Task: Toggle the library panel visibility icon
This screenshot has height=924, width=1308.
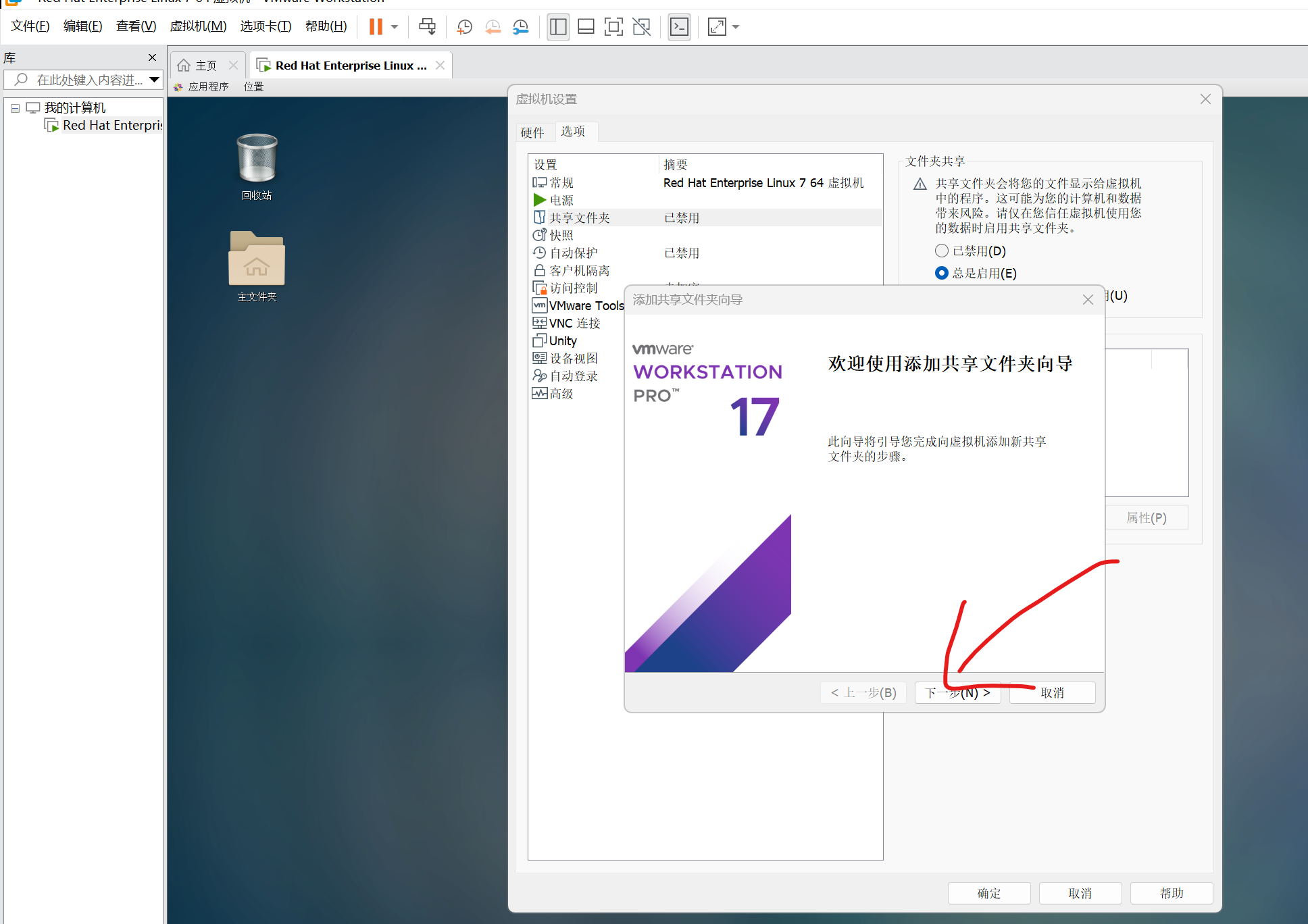Action: point(558,27)
